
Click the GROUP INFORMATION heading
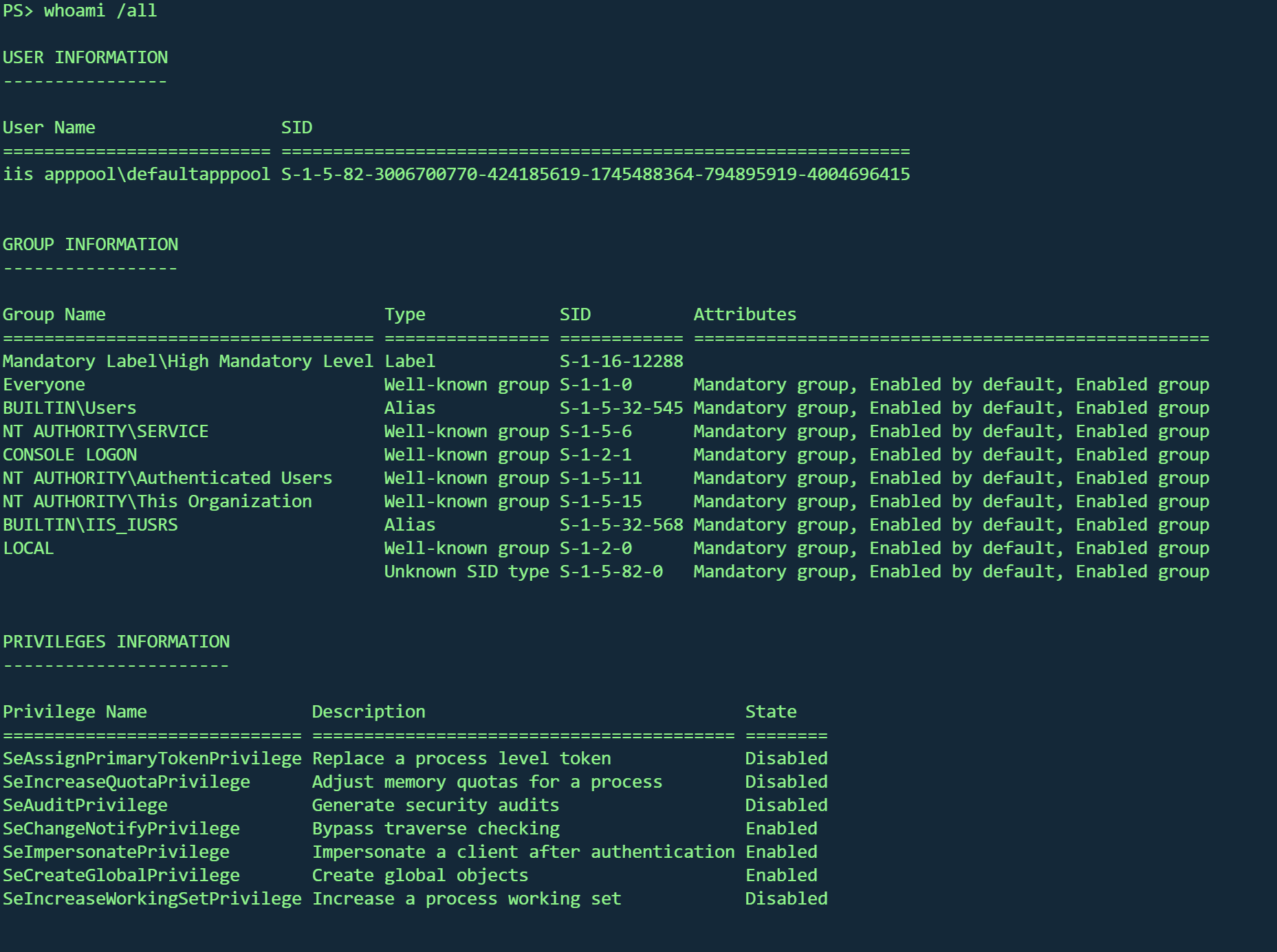tap(90, 245)
